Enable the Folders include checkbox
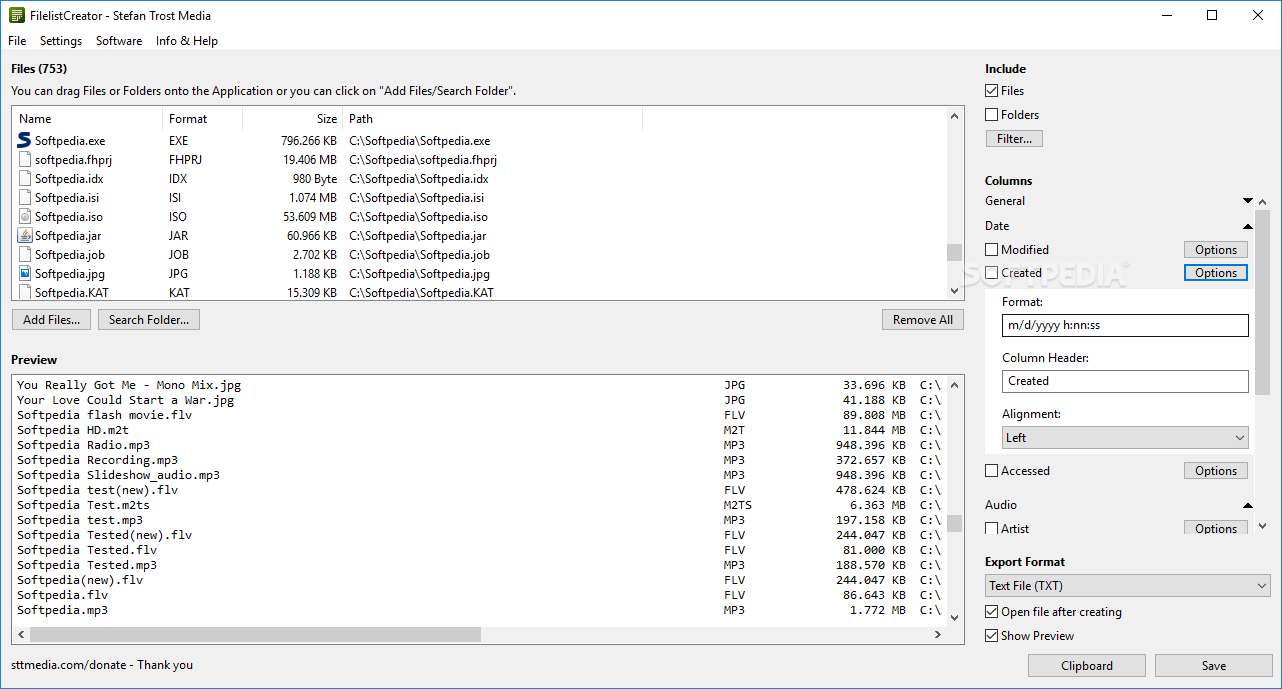Image resolution: width=1282 pixels, height=689 pixels. coord(992,115)
